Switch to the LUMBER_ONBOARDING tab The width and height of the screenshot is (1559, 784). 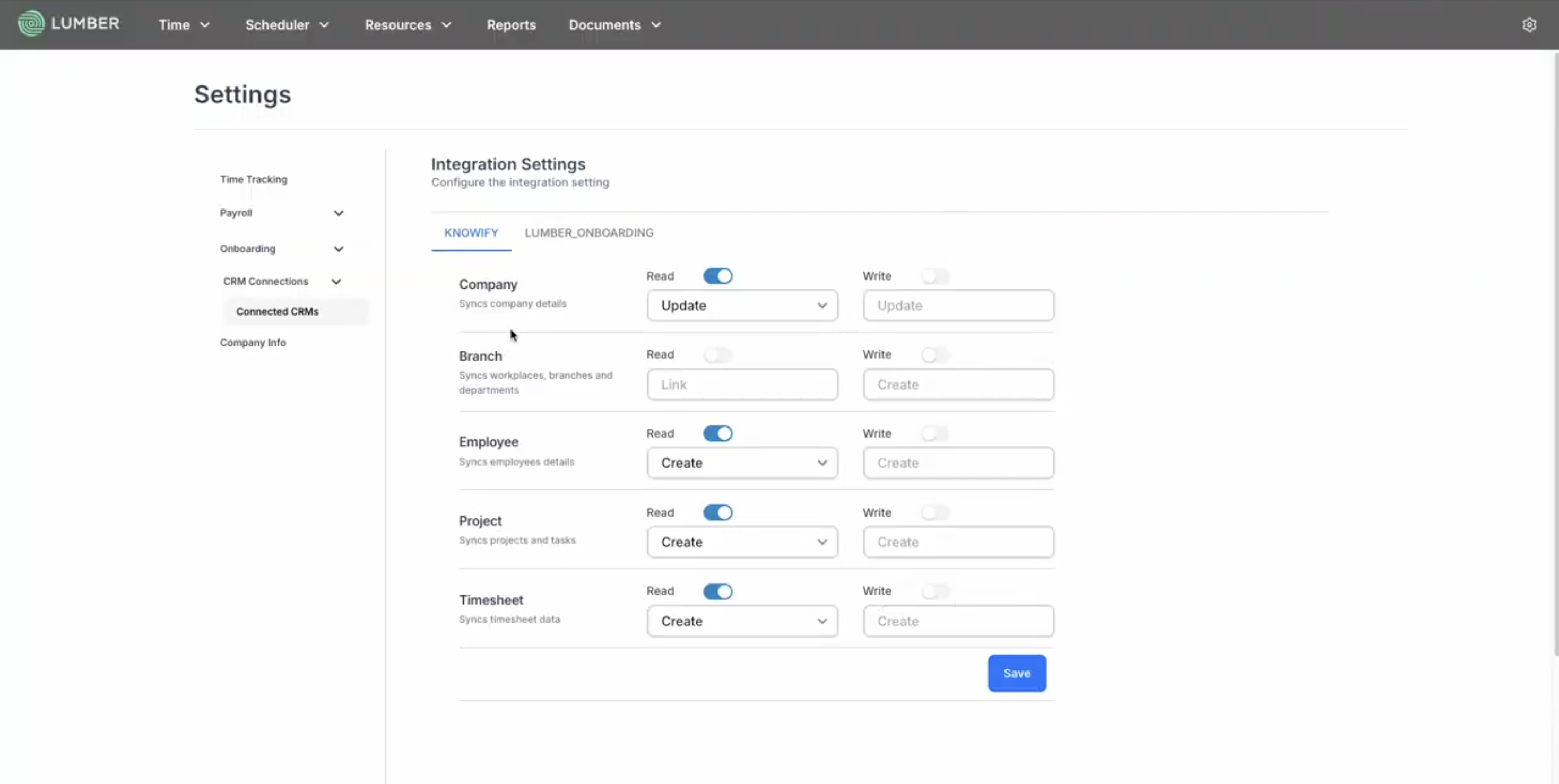[x=588, y=233]
